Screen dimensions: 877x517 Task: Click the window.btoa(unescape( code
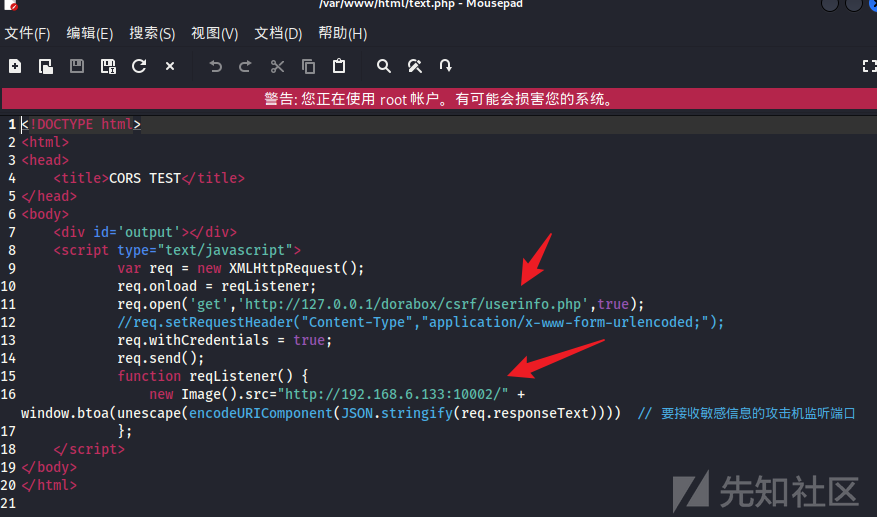105,413
